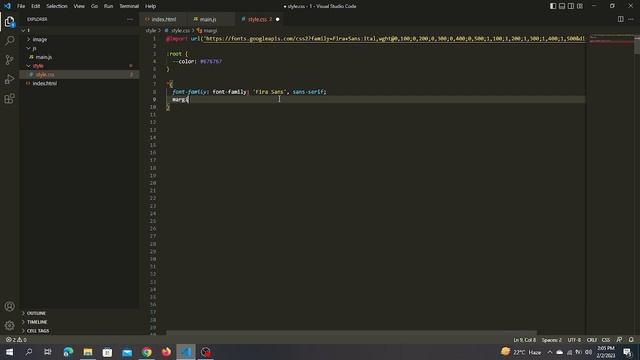This screenshot has width=640, height=360.
Task: Open editor more actions ellipsis
Action: 631,19
